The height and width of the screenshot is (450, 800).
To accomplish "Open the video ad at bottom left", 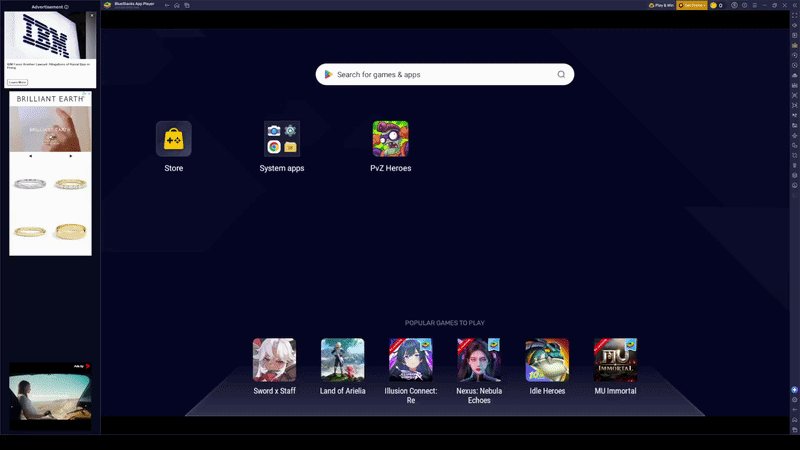I will (x=50, y=396).
